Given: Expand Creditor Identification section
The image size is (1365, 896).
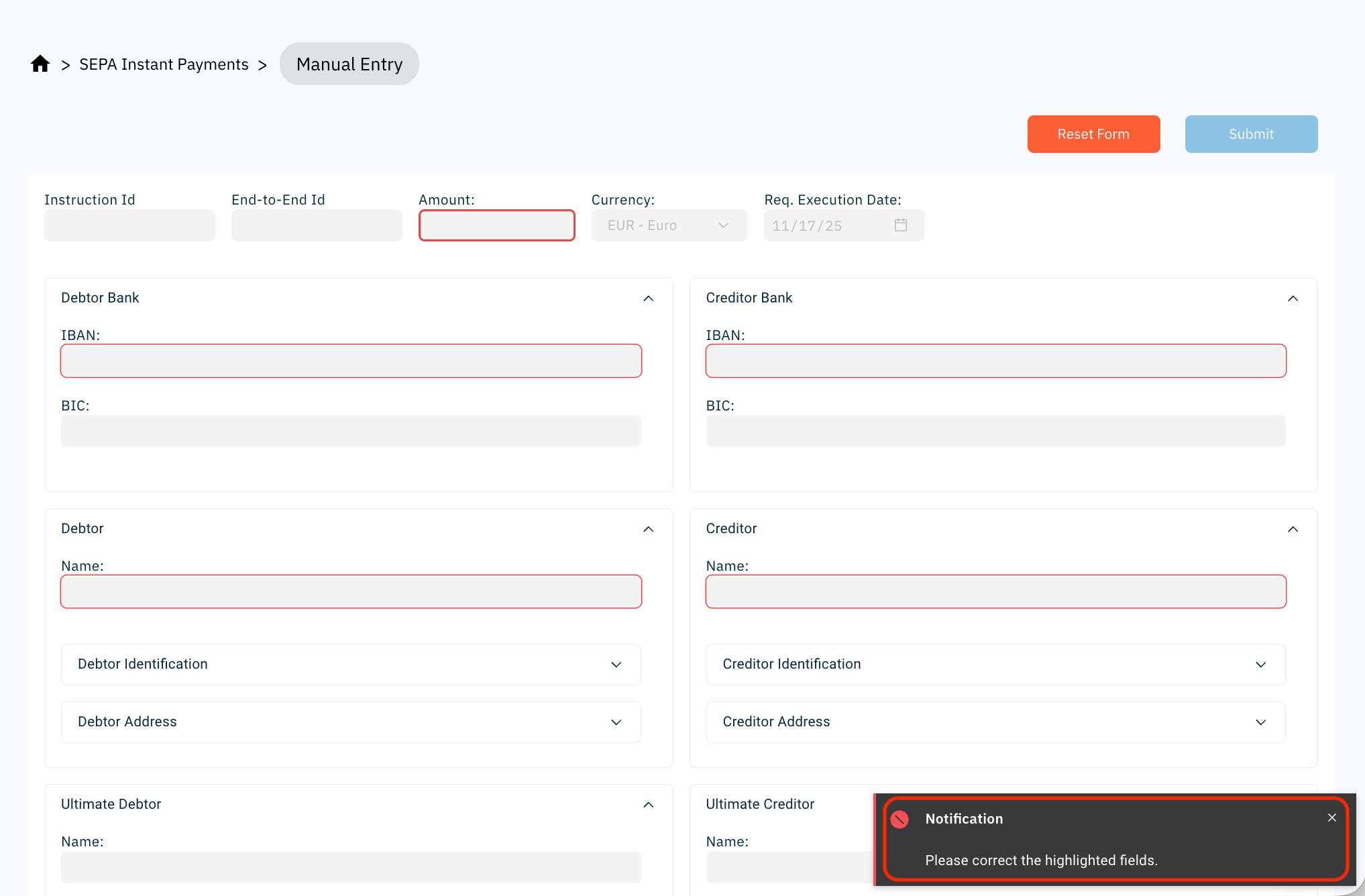Looking at the screenshot, I should [1260, 665].
